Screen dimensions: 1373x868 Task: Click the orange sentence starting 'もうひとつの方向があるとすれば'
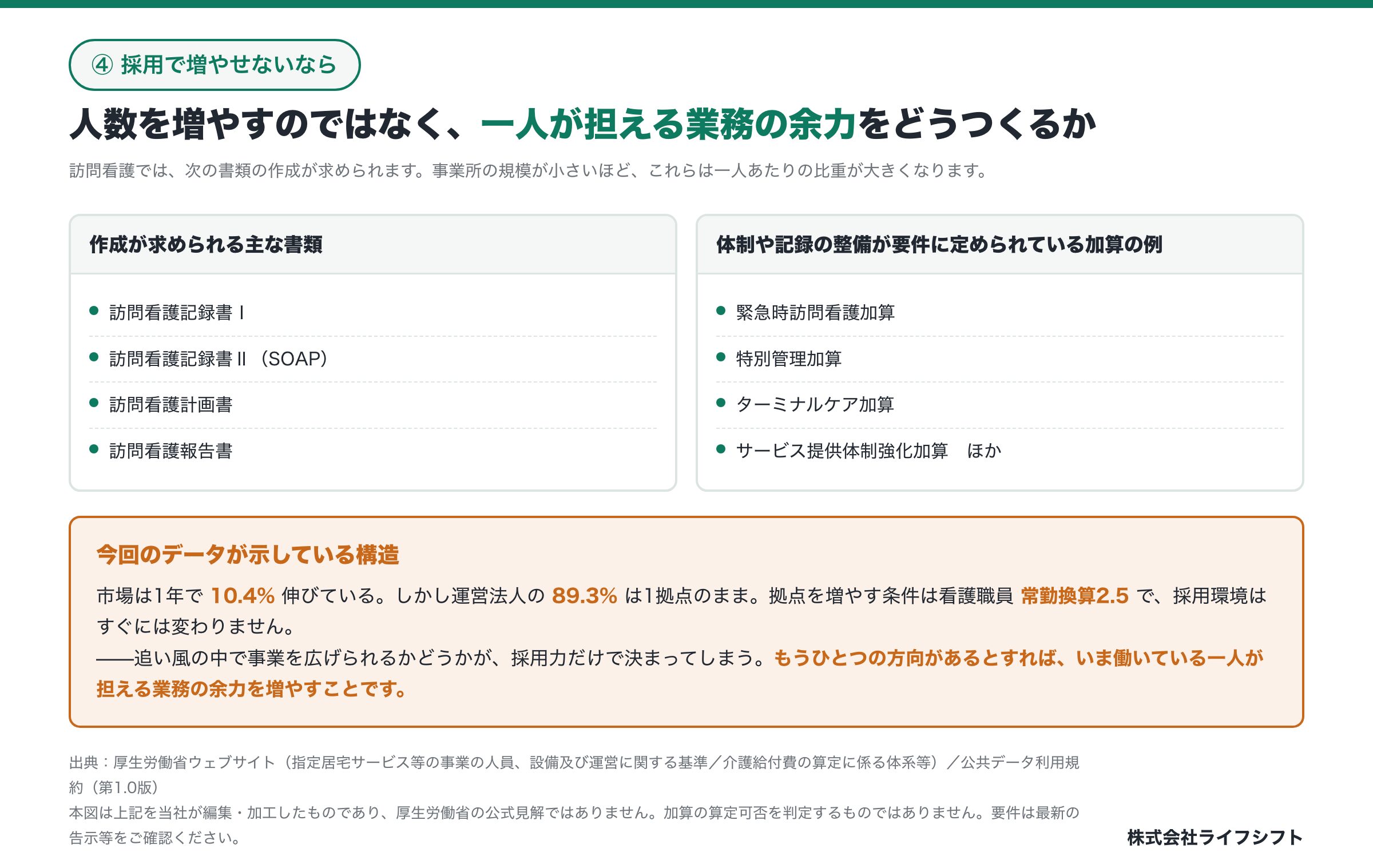coord(680,674)
